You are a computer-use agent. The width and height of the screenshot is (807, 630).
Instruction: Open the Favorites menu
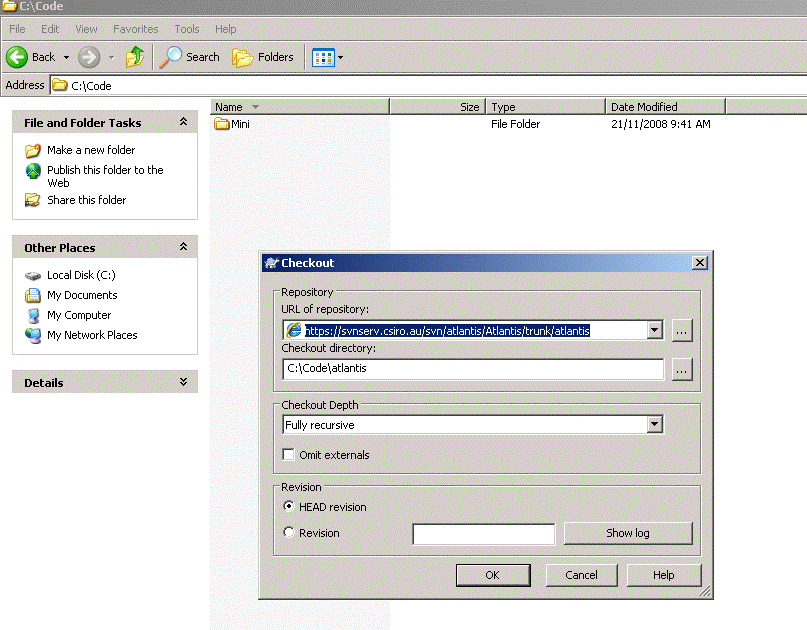pos(135,29)
